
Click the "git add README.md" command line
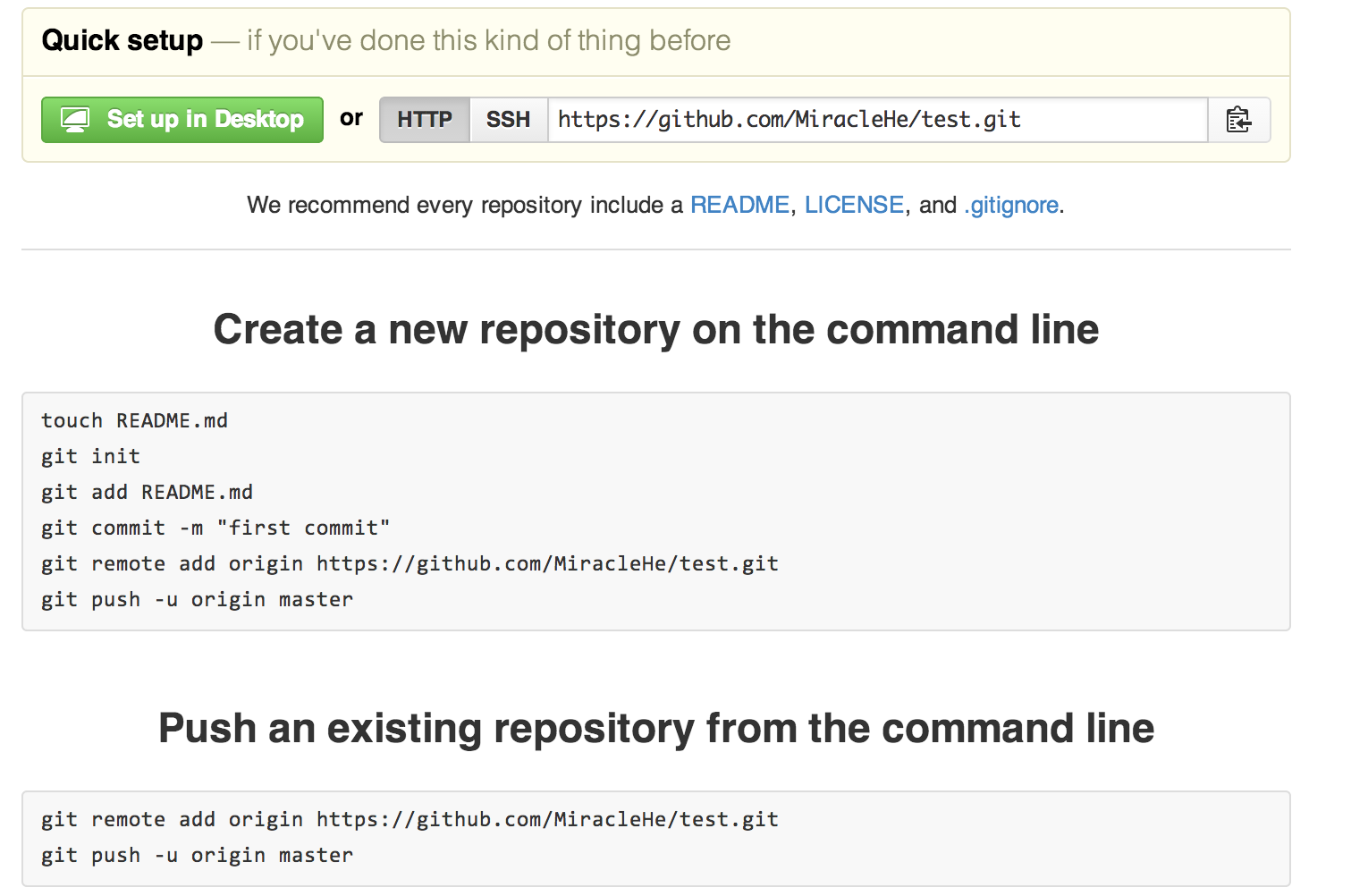[x=147, y=492]
